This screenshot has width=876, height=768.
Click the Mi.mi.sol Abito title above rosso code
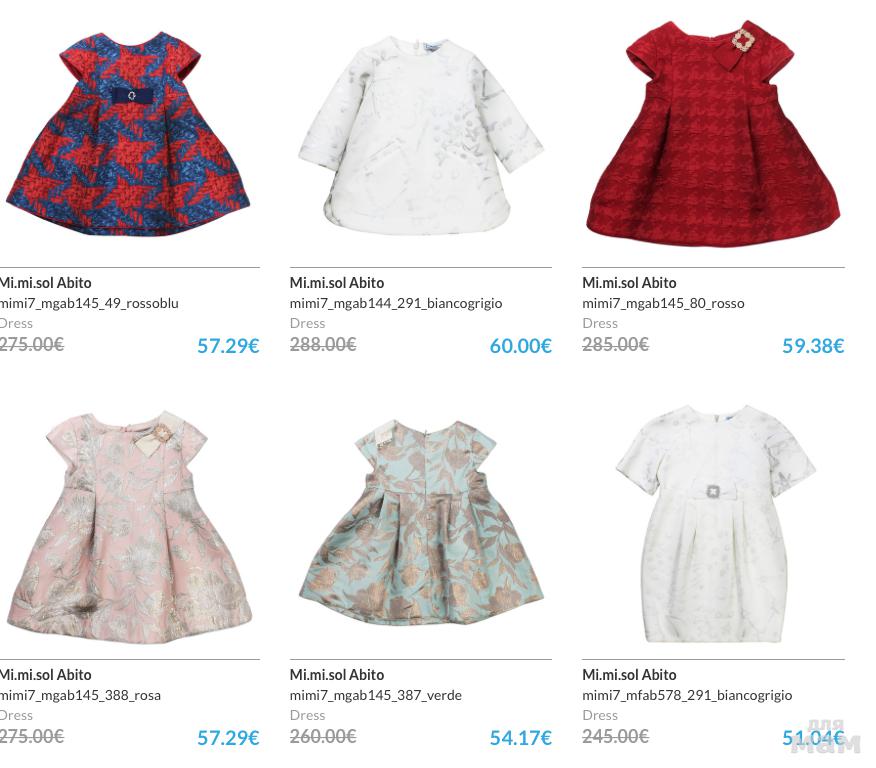[x=629, y=283]
